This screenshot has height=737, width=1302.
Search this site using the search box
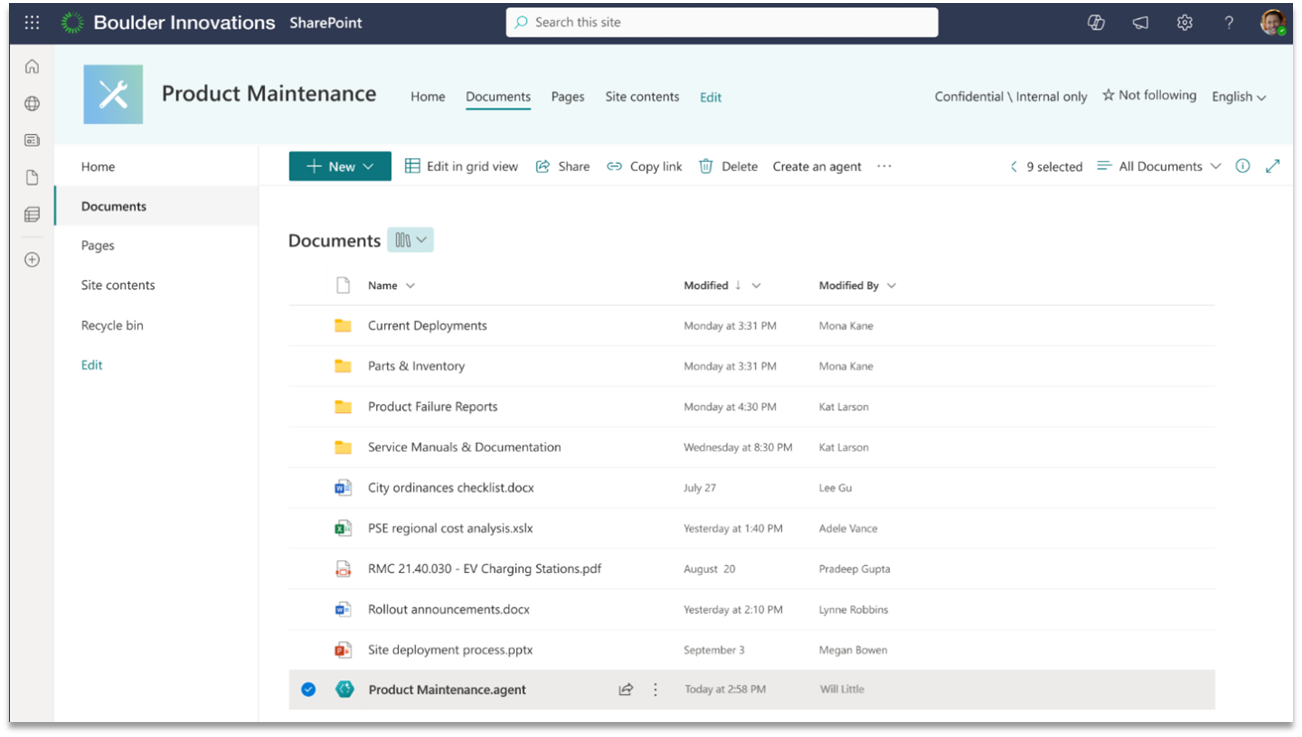[x=722, y=22]
